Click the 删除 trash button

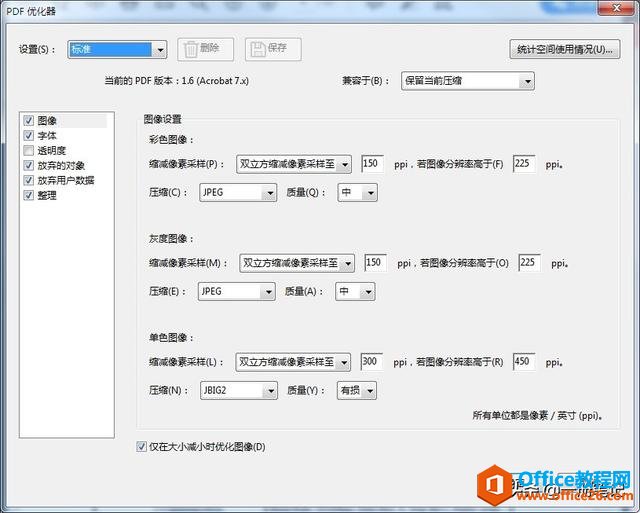coord(205,49)
